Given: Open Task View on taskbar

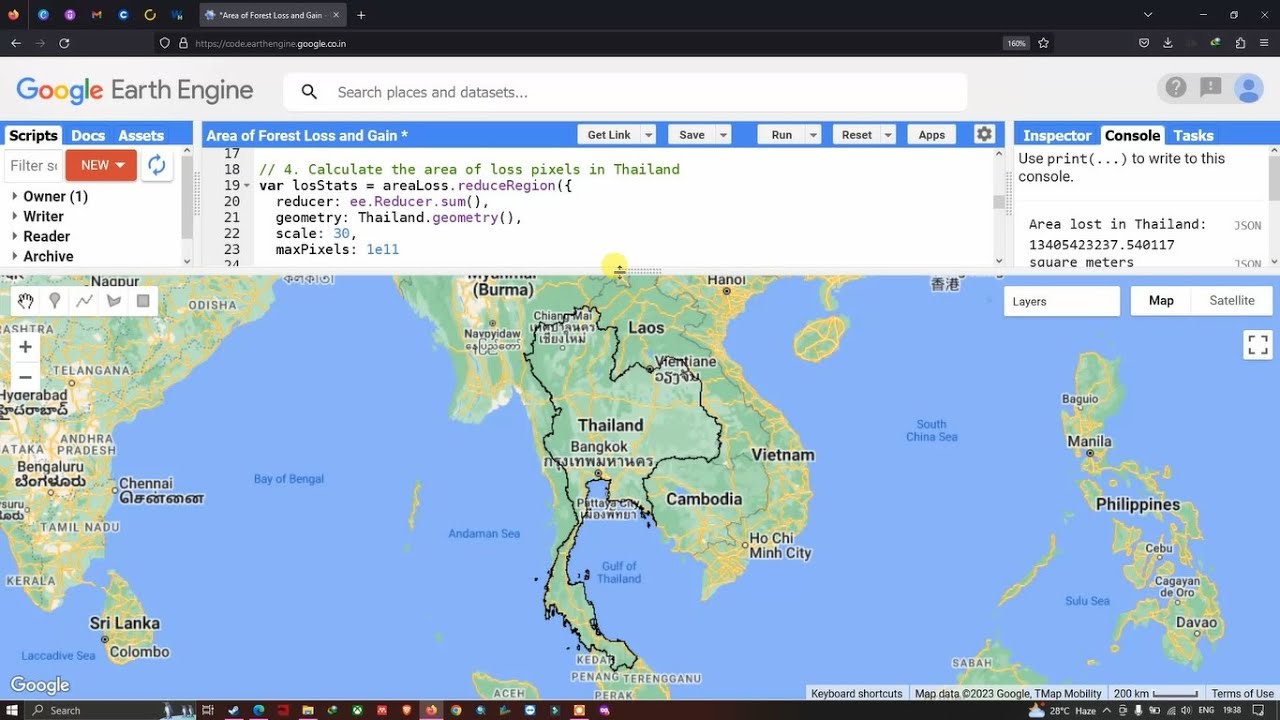Looking at the screenshot, I should click(x=208, y=710).
